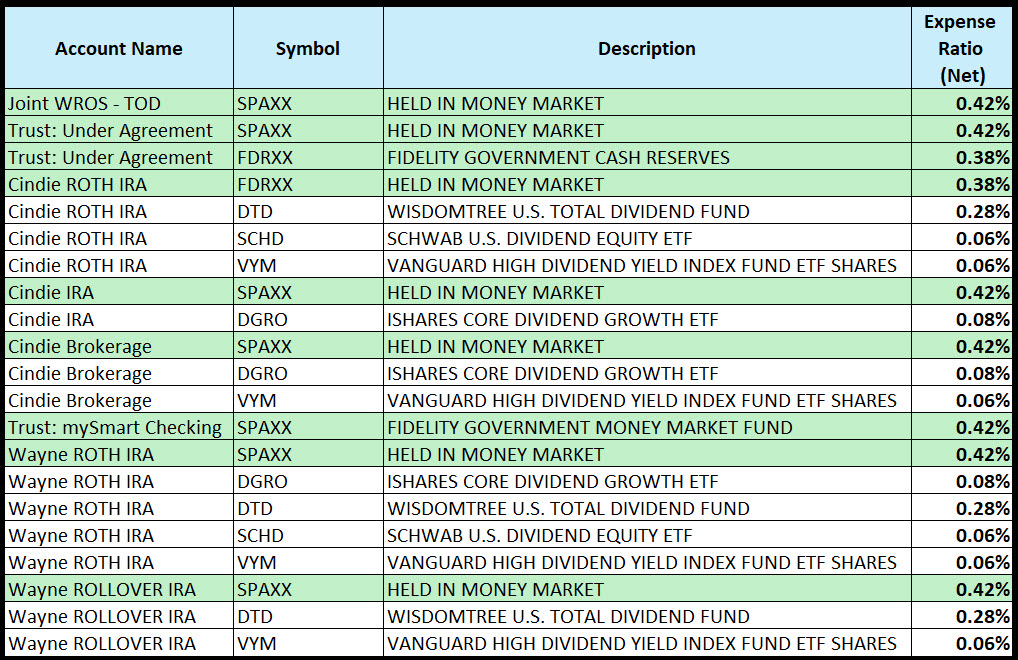Viewport: 1018px width, 660px height.
Task: Click the Description column header
Action: [646, 48]
